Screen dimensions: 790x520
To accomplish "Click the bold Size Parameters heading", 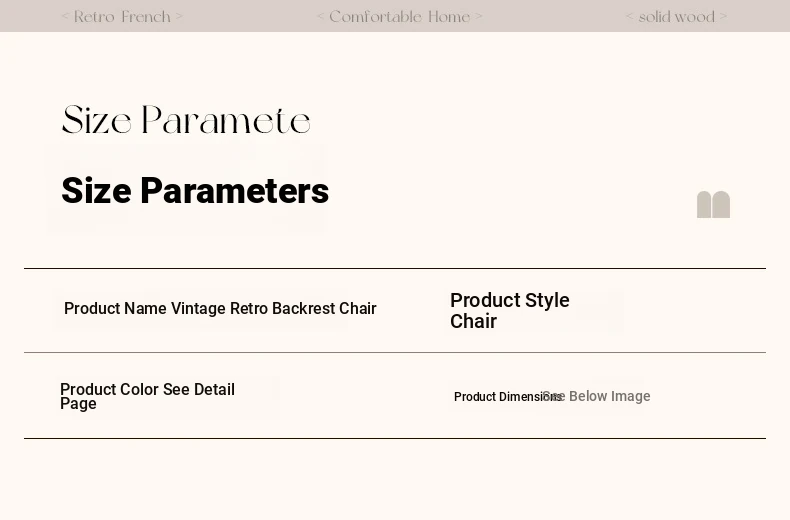I will click(195, 191).
